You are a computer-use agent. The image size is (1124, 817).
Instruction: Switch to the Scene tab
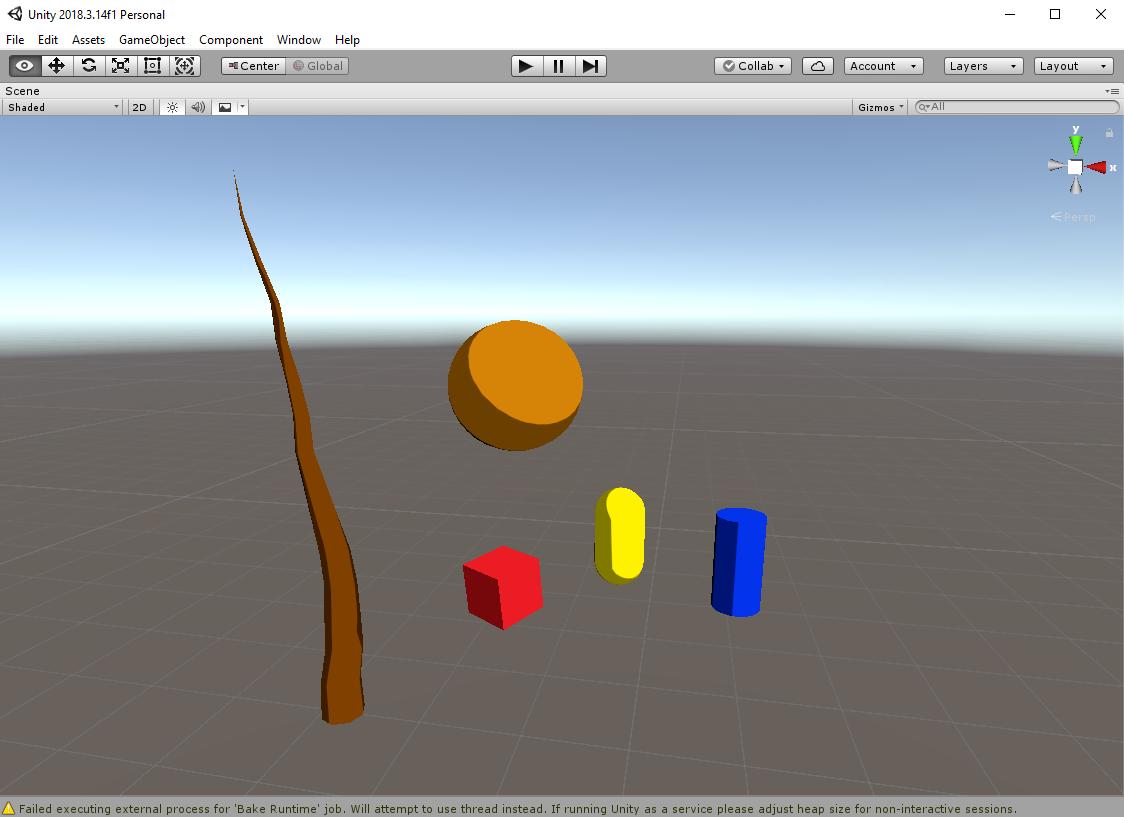tap(22, 91)
